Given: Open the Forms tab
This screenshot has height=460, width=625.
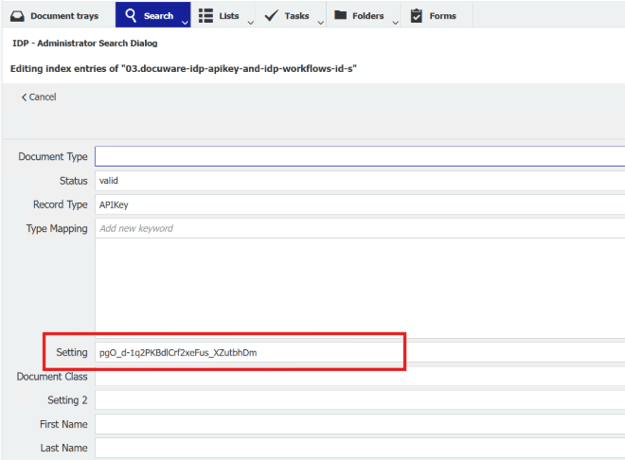Looking at the screenshot, I should [442, 16].
